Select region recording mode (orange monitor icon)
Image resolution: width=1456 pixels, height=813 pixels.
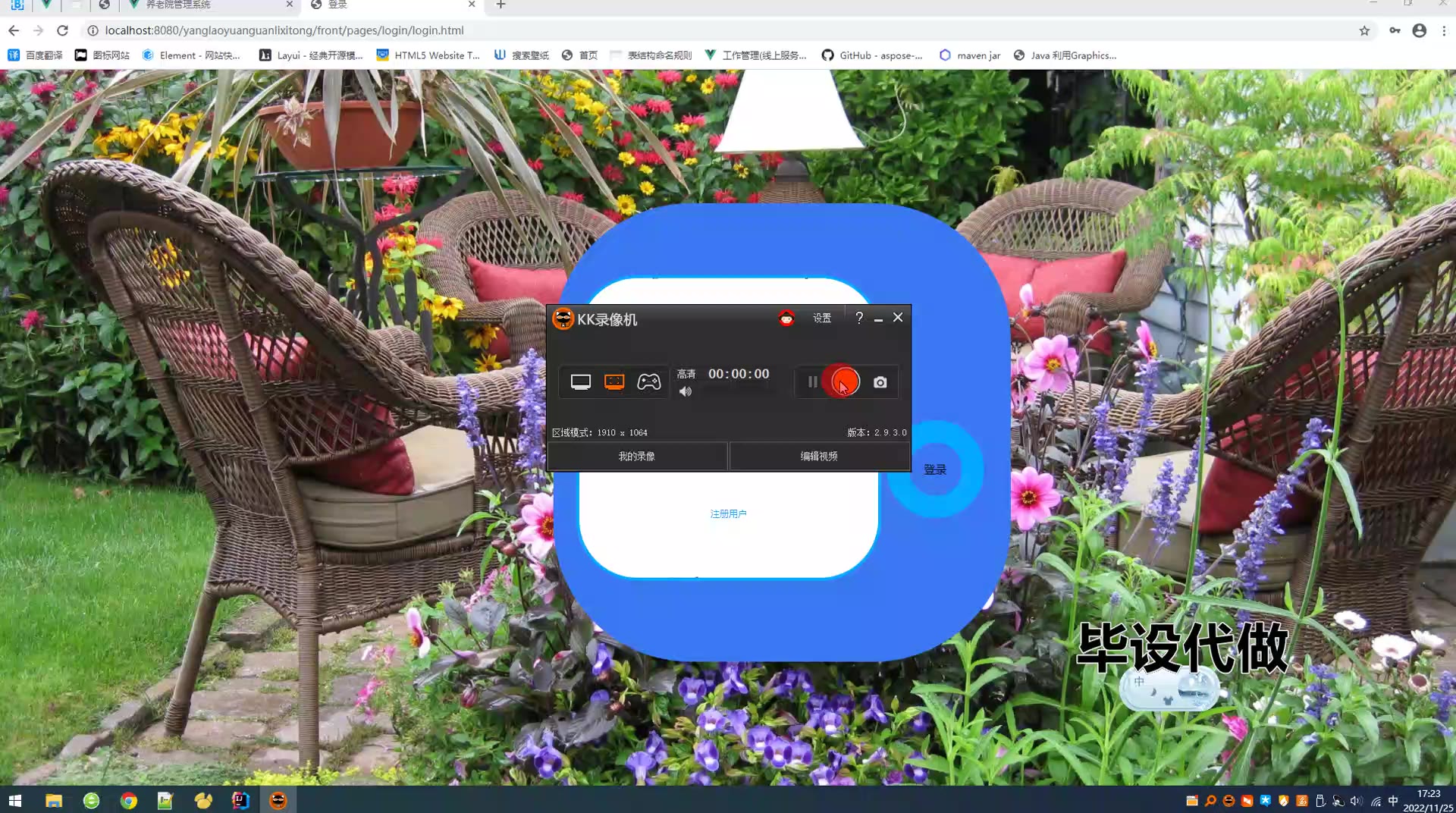click(x=614, y=381)
